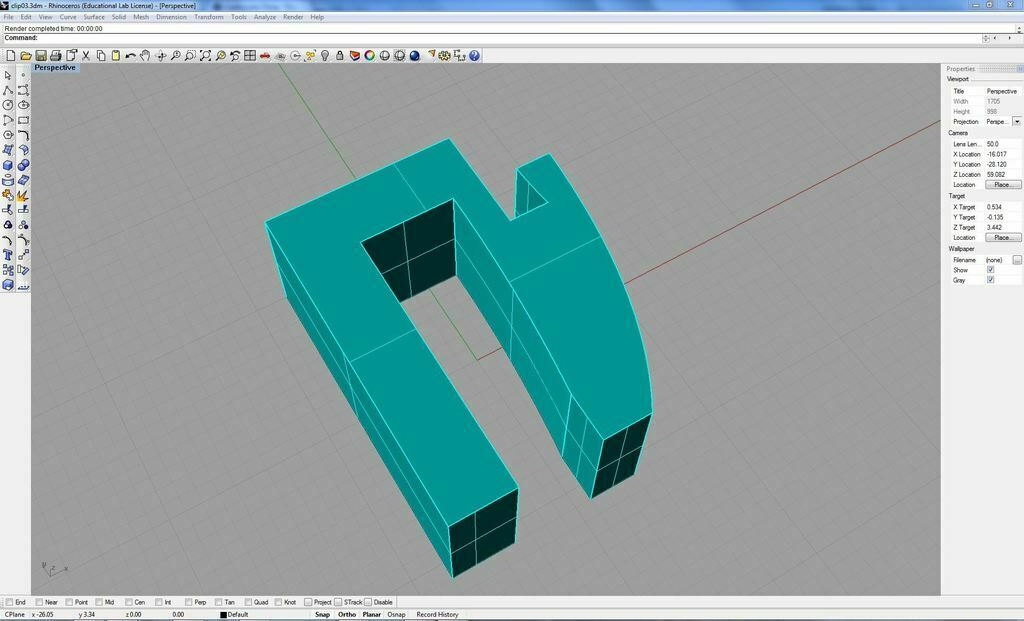Toggle Ortho mode in the status bar
Screen dimensions: 1024x621
[x=345, y=615]
